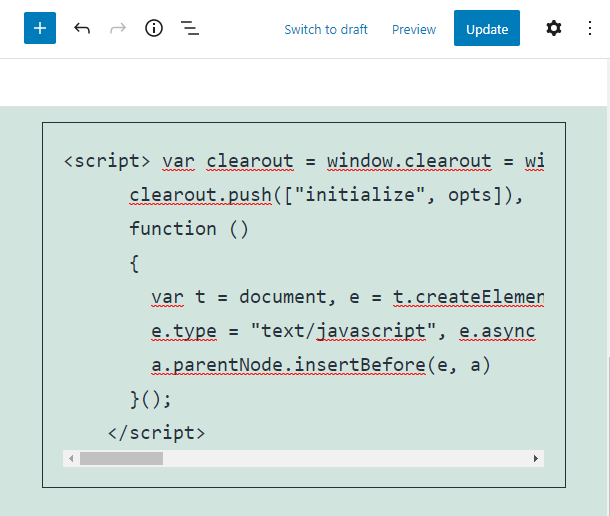
Task: Click the closing </script> tag text
Action: [x=156, y=433]
